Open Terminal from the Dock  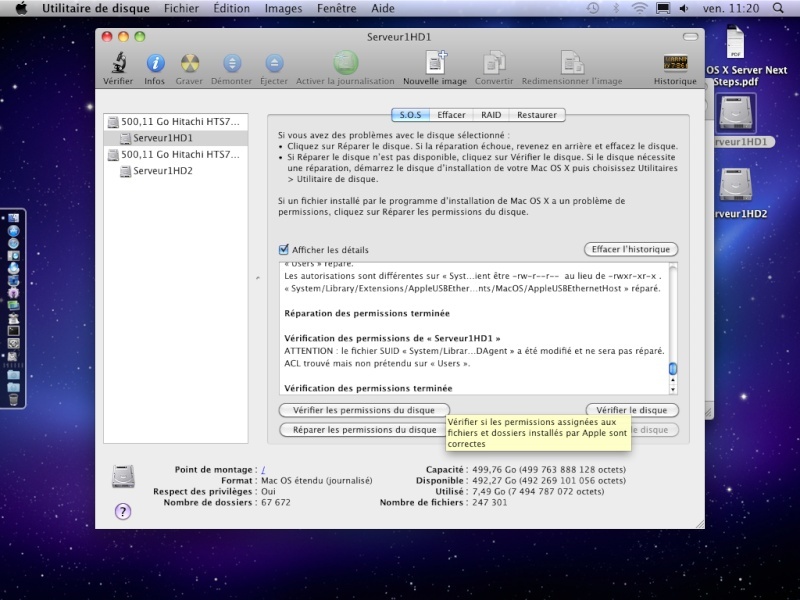click(x=13, y=331)
